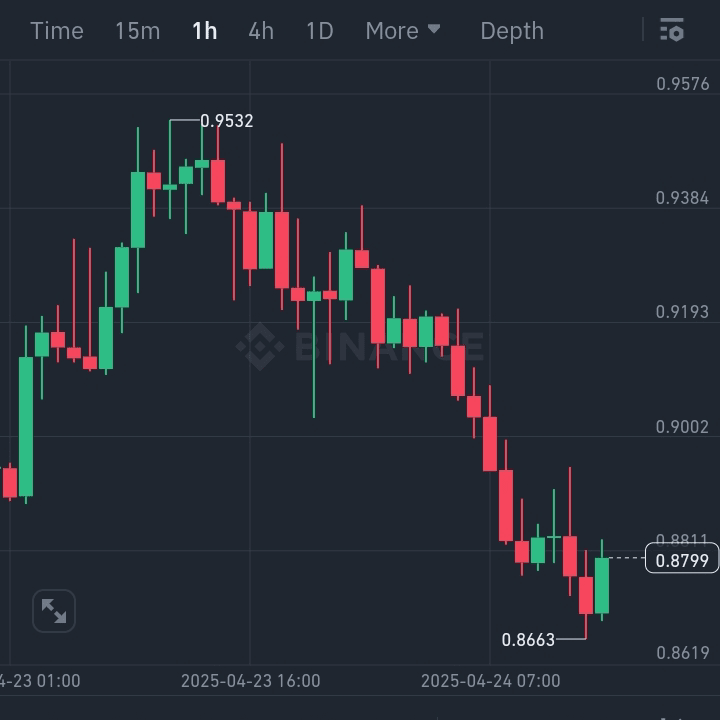Expand the chart to fullscreen

tap(54, 611)
